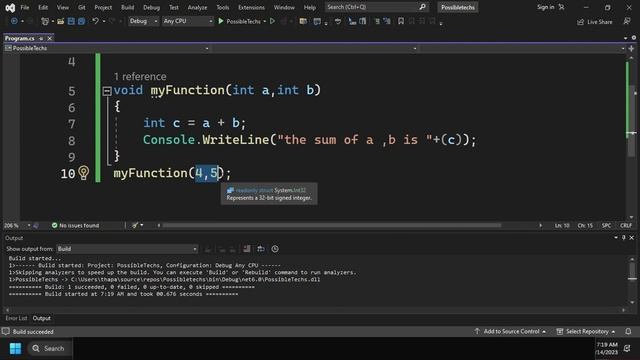640x360 pixels.
Task: Open the Project menu
Action: (x=103, y=7)
